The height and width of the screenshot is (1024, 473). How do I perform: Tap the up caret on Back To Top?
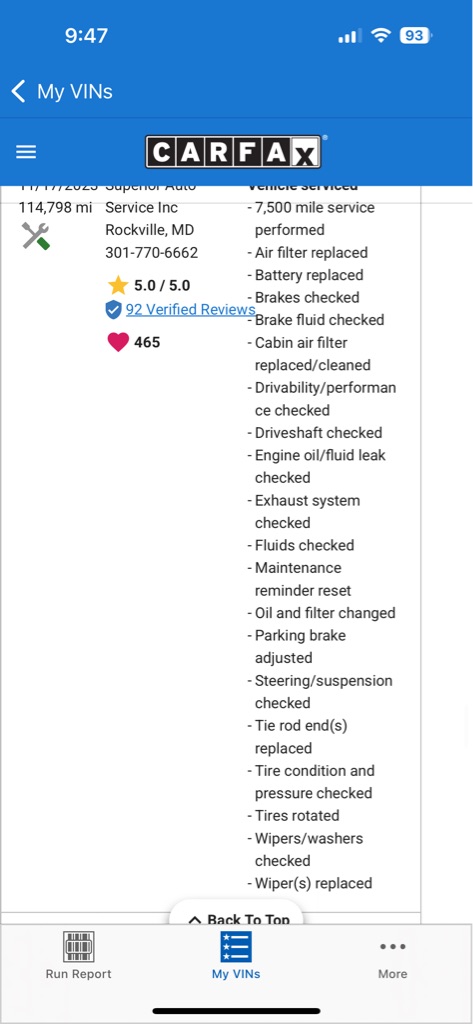coord(194,920)
